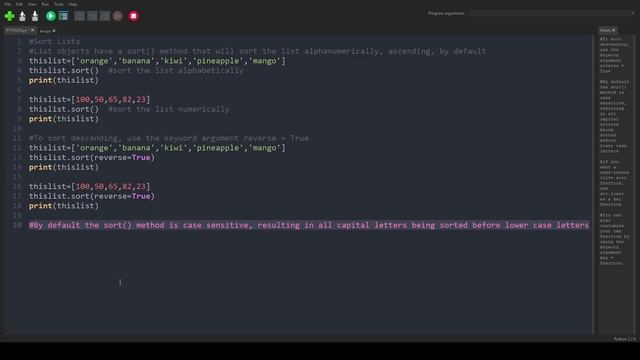Click the highlighted case sensitive comment line
The height and width of the screenshot is (360, 640).
309,225
